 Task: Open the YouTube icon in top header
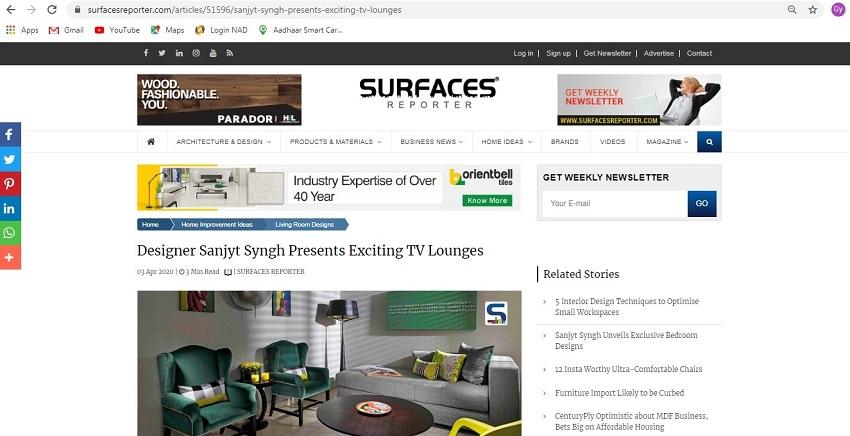pos(213,53)
